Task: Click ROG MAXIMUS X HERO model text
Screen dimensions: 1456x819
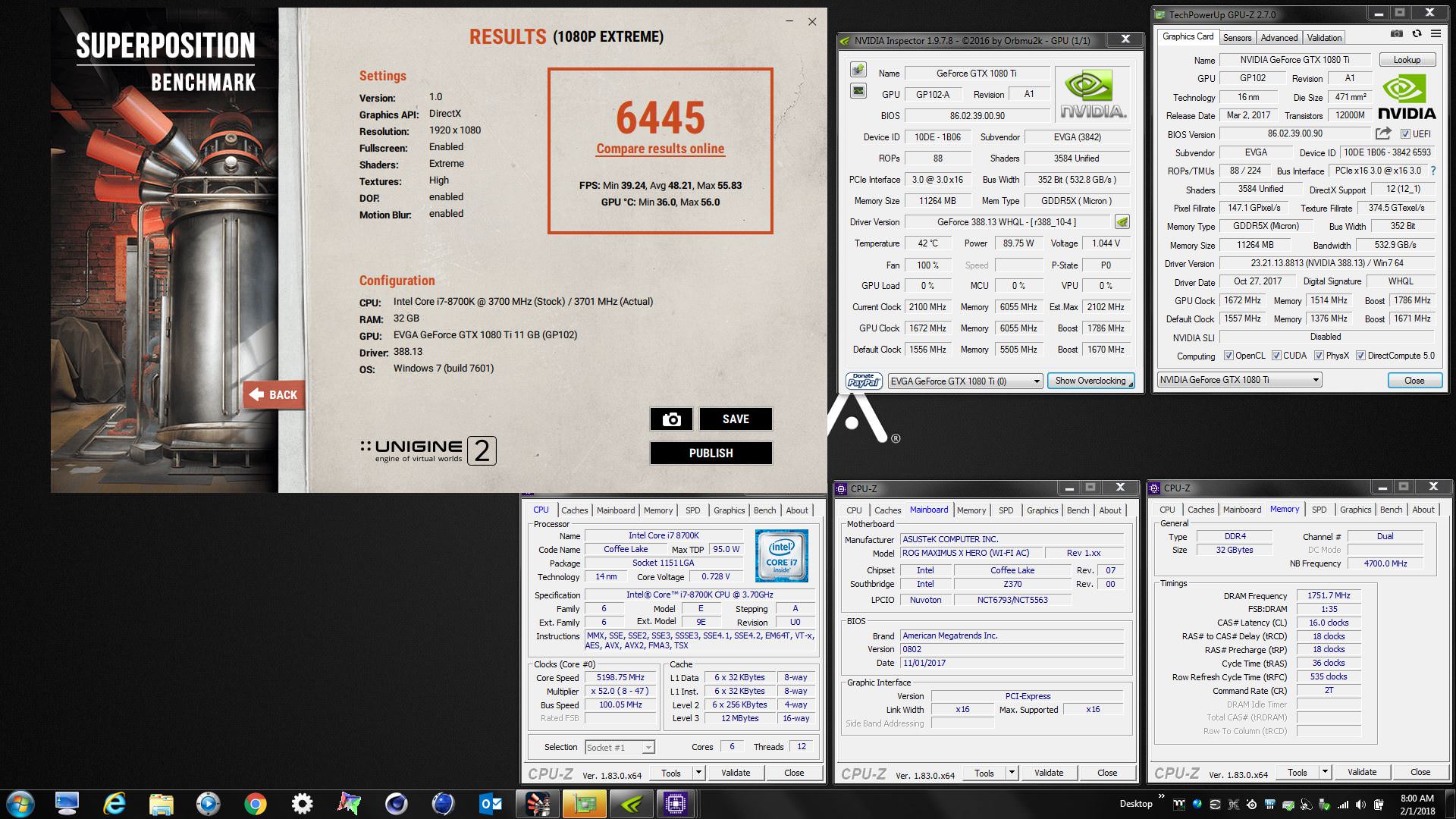Action: point(965,554)
